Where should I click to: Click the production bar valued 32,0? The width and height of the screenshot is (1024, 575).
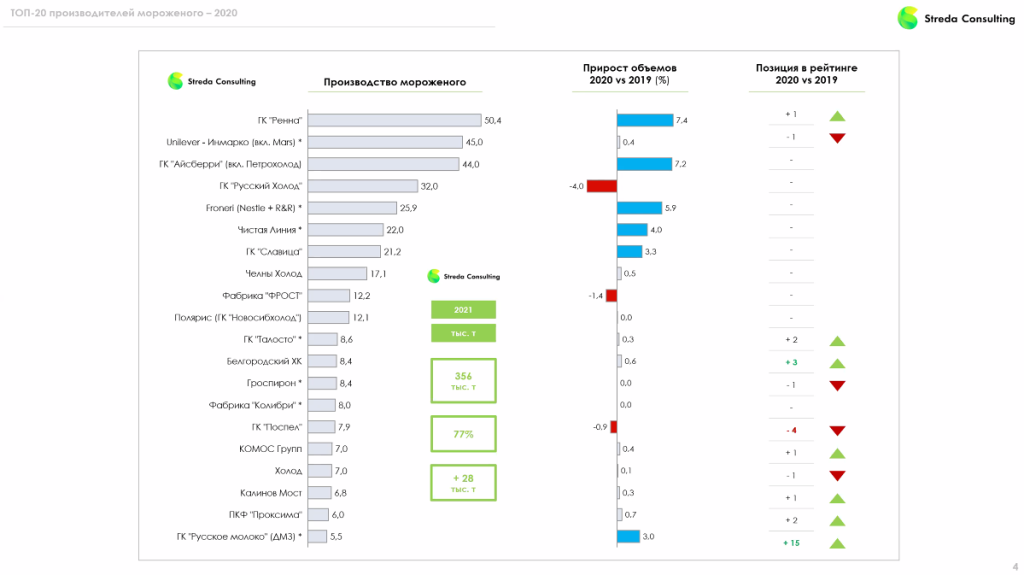(x=362, y=186)
